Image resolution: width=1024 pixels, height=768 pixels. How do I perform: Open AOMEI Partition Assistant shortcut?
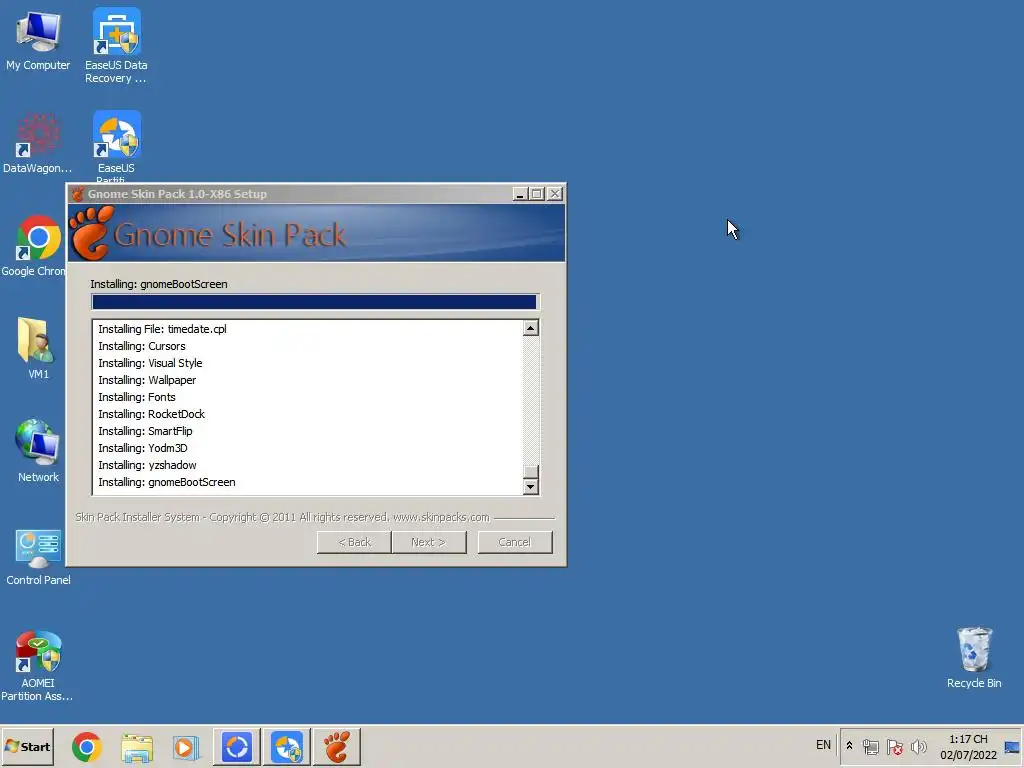(37, 666)
